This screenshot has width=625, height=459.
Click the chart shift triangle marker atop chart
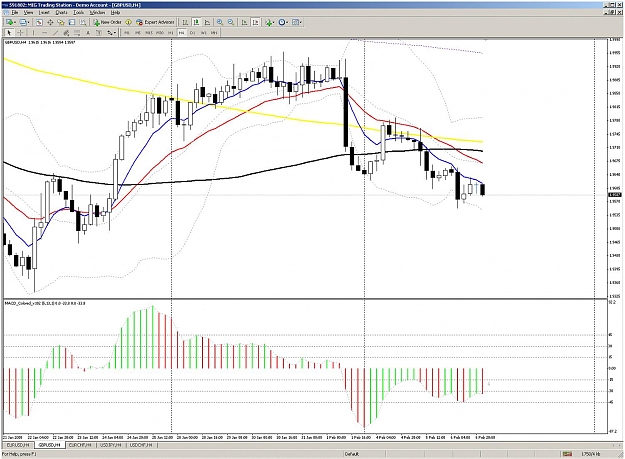[485, 40]
